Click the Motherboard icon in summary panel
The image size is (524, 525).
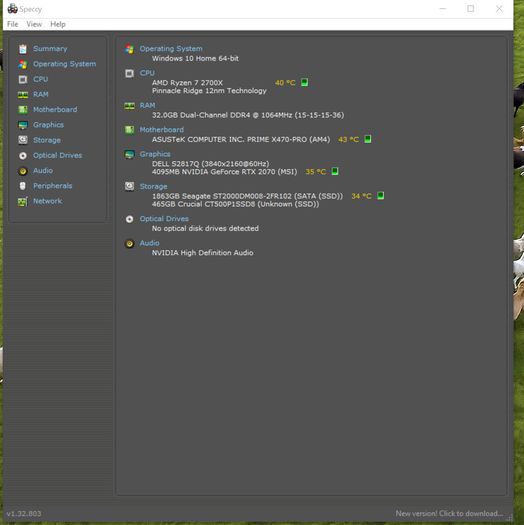click(130, 130)
